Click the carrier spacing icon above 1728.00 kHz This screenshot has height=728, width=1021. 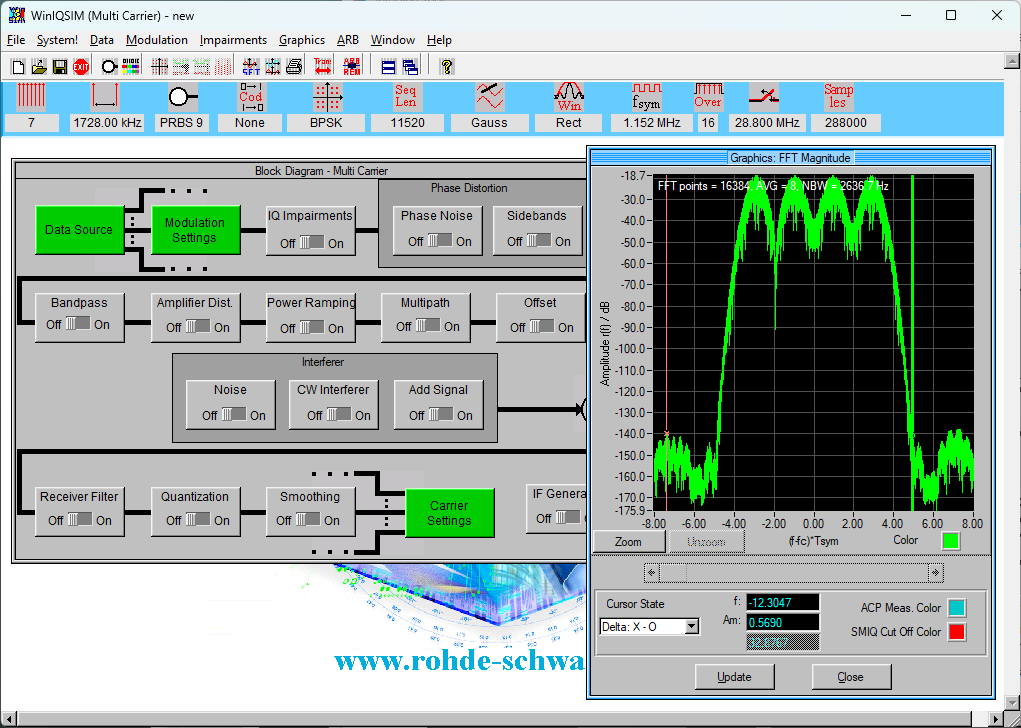(105, 96)
